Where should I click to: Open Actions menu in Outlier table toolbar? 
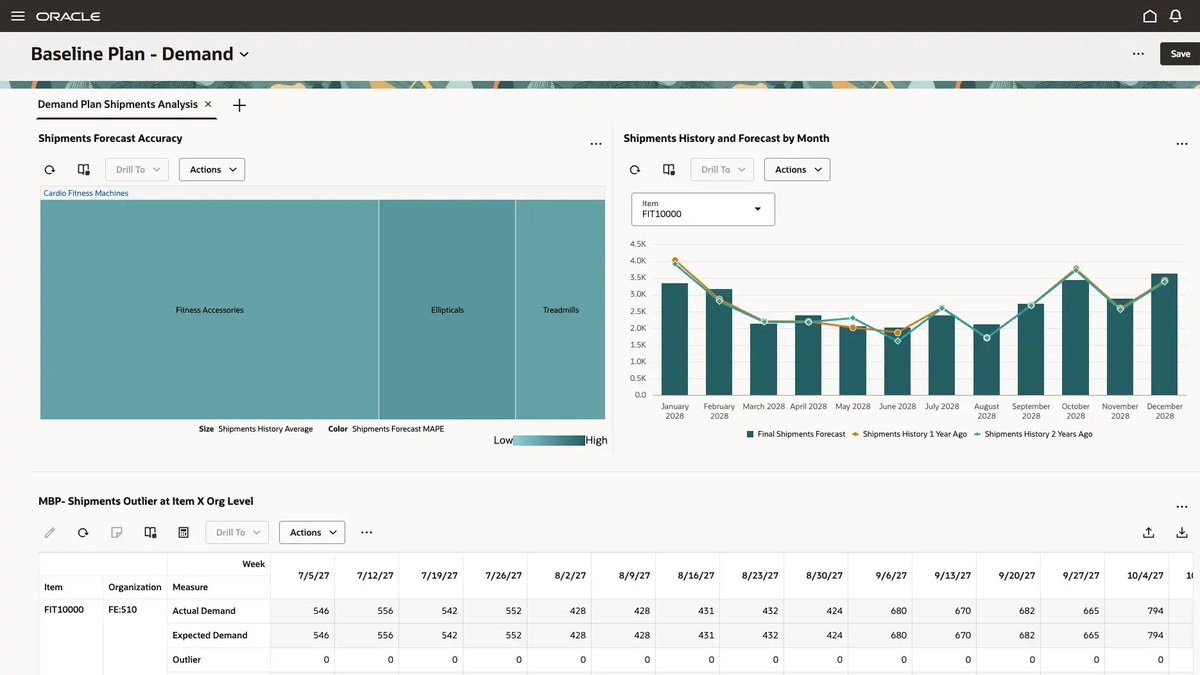coord(312,533)
